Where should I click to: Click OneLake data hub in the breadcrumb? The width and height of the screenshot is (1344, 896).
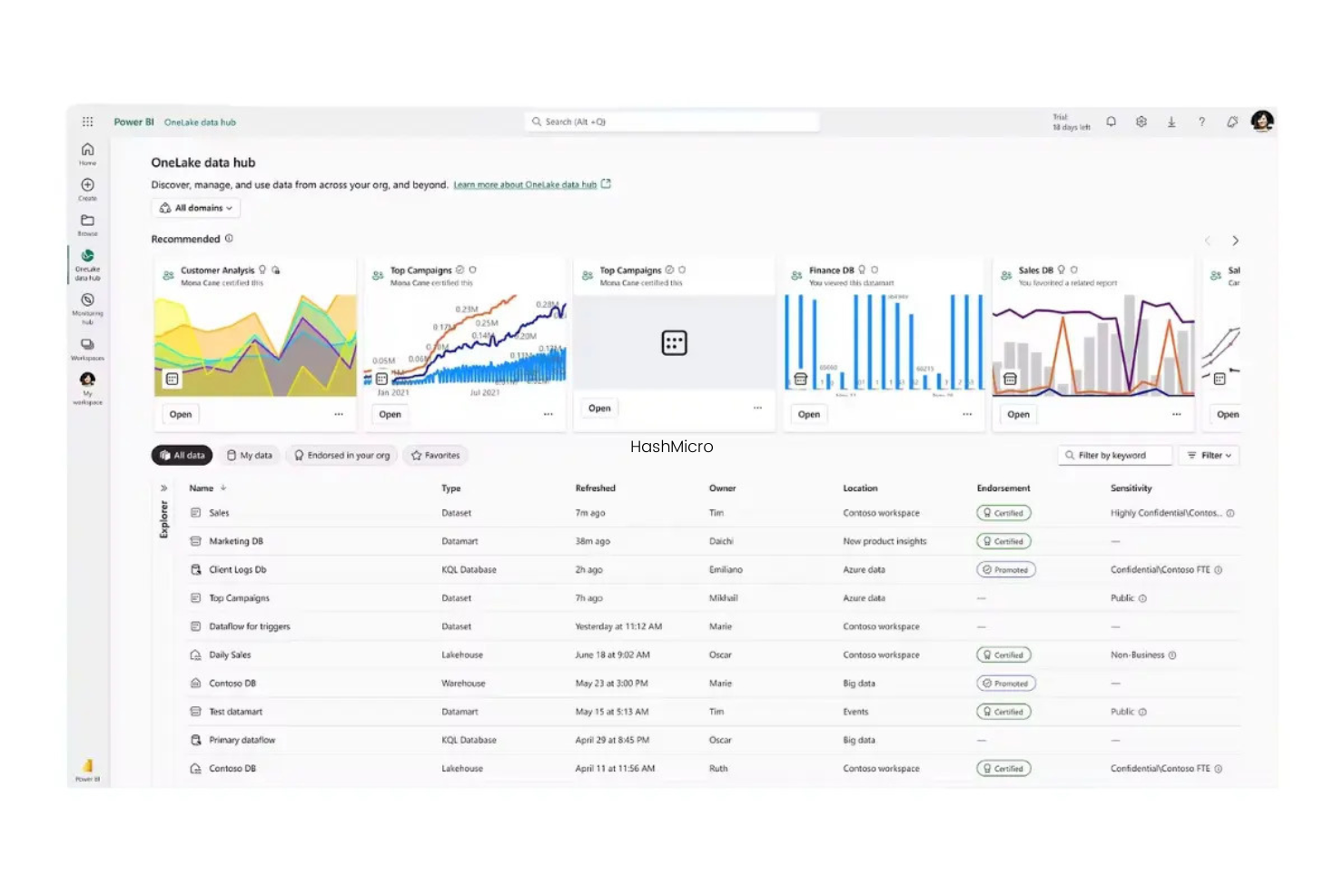(x=199, y=121)
